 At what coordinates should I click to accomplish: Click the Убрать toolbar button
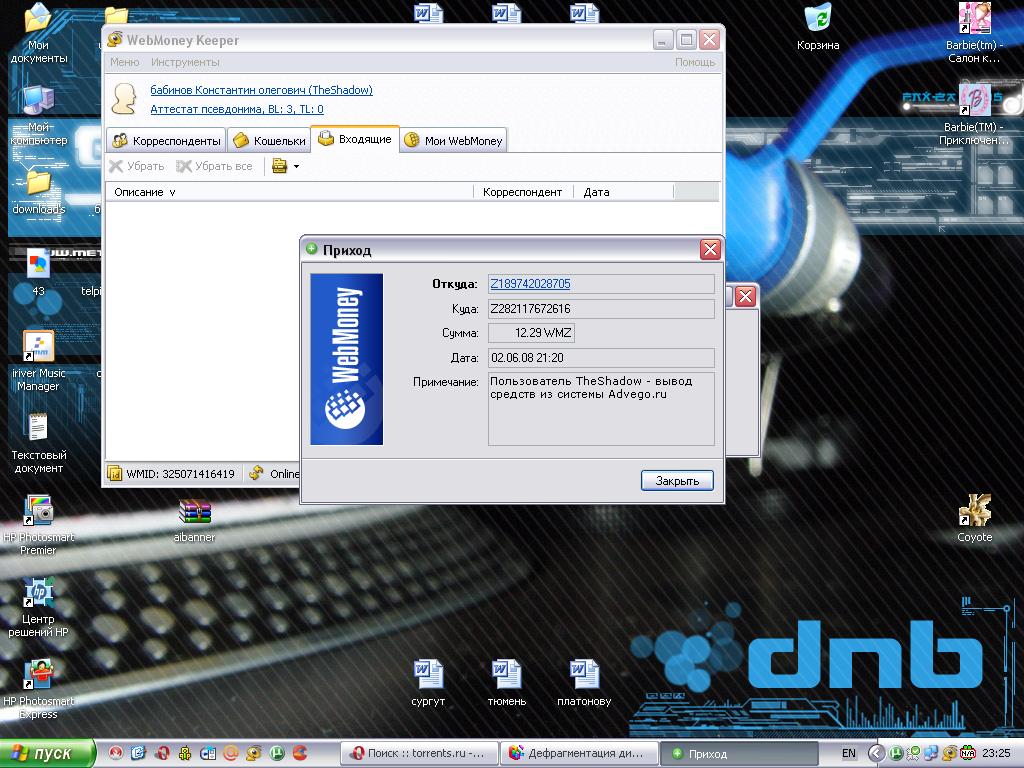(x=136, y=166)
